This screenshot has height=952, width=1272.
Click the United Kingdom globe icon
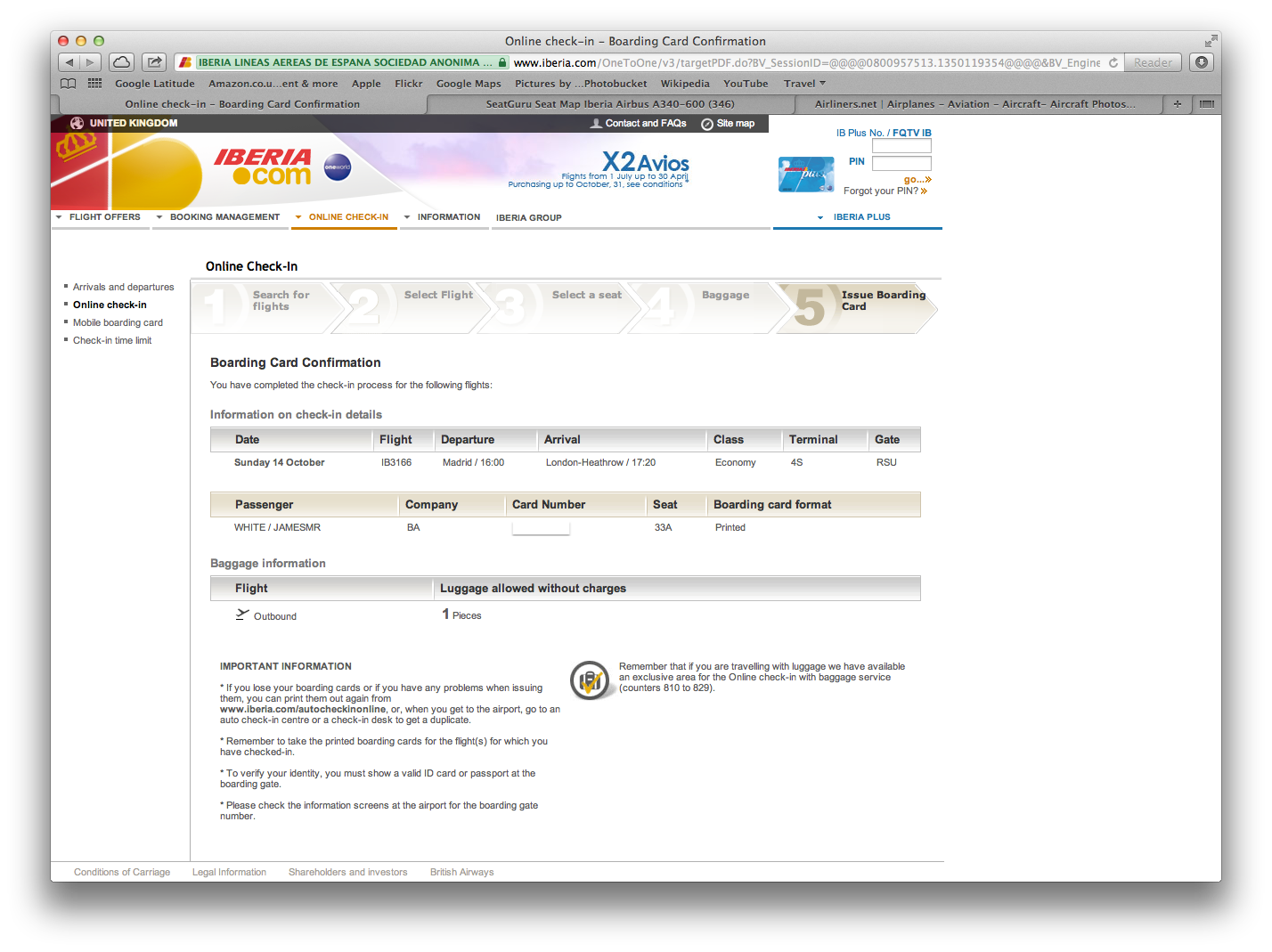click(77, 123)
